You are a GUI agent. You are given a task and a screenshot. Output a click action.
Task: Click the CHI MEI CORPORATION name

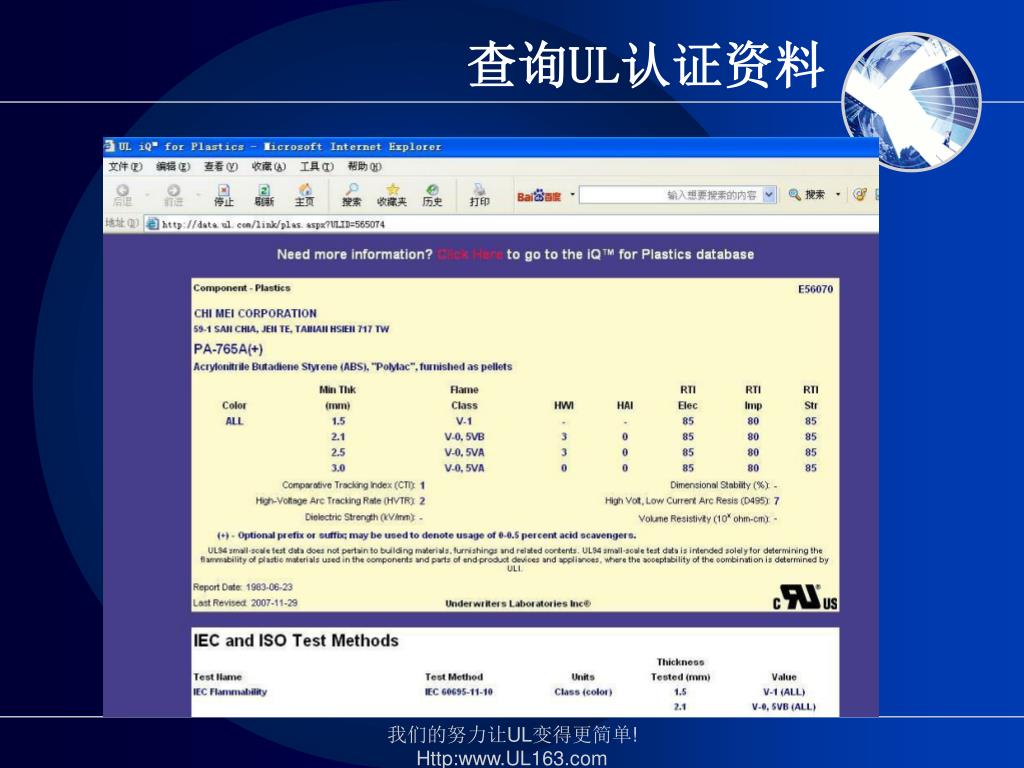(x=255, y=313)
